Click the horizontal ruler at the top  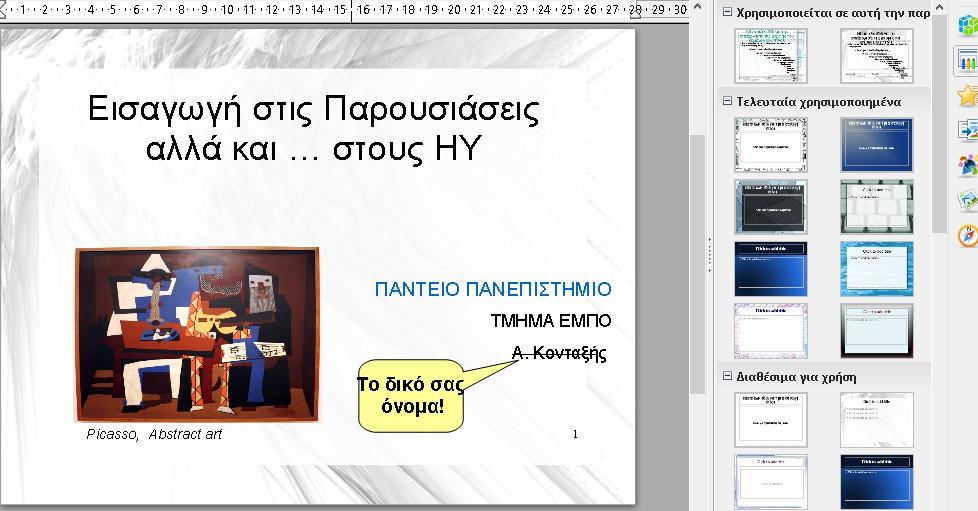click(x=344, y=9)
